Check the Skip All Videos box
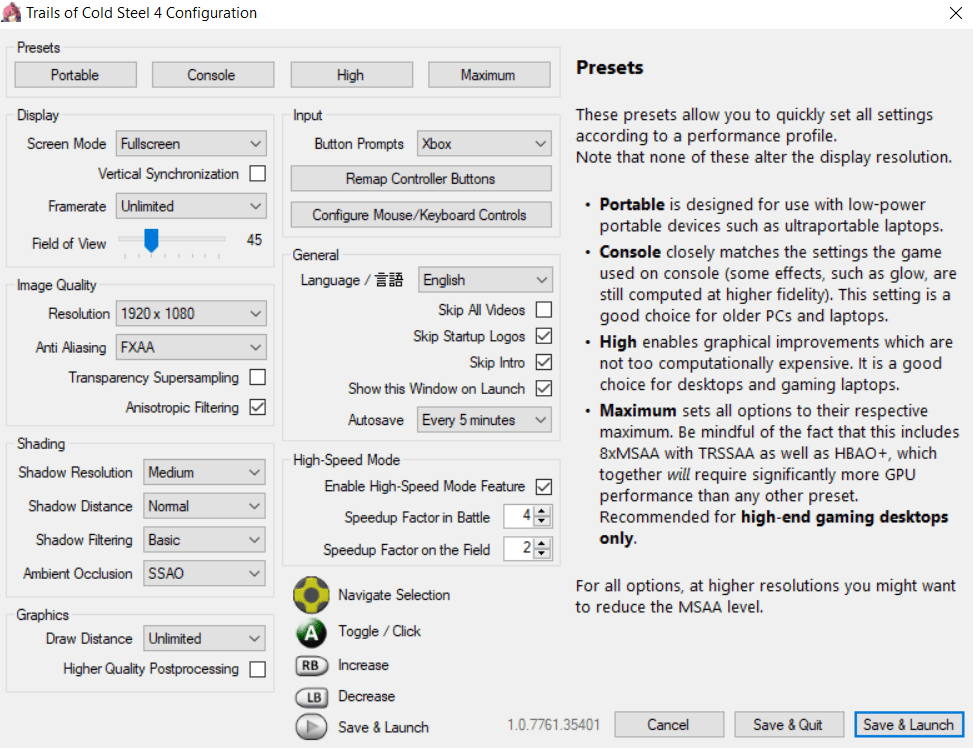The image size is (973, 748). (x=544, y=309)
